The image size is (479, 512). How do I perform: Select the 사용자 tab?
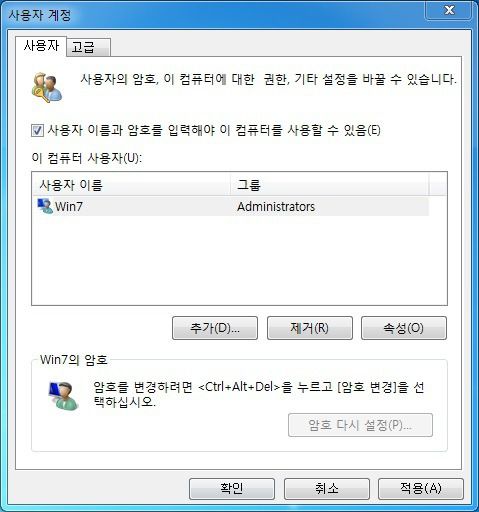point(41,46)
